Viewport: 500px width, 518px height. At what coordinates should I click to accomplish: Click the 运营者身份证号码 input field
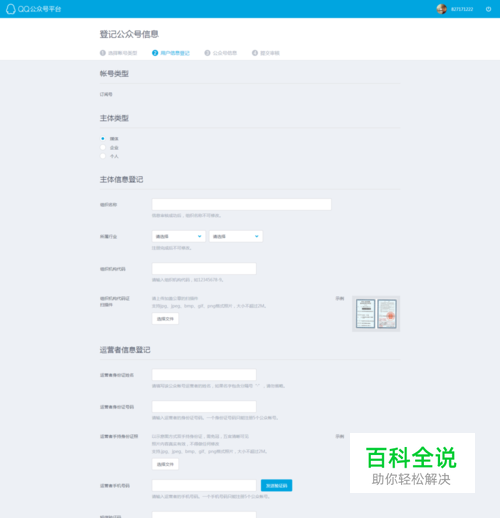point(204,407)
